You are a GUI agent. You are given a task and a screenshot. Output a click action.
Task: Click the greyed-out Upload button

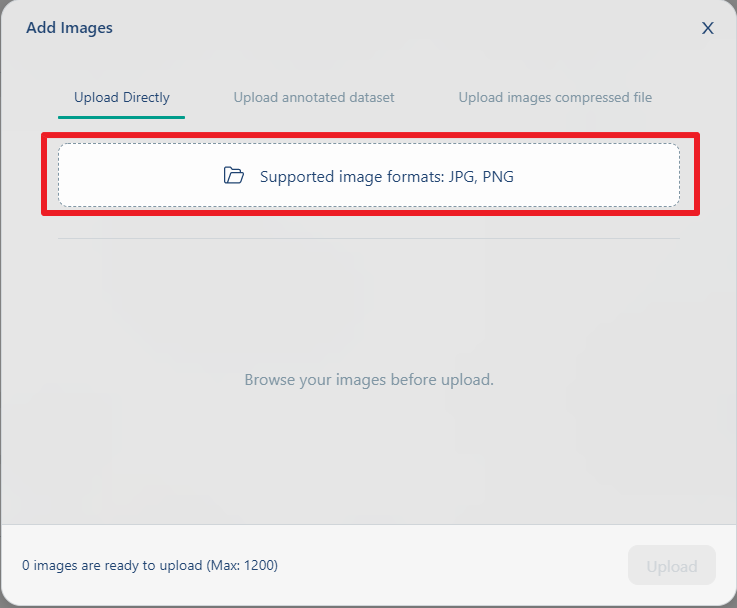coord(672,566)
